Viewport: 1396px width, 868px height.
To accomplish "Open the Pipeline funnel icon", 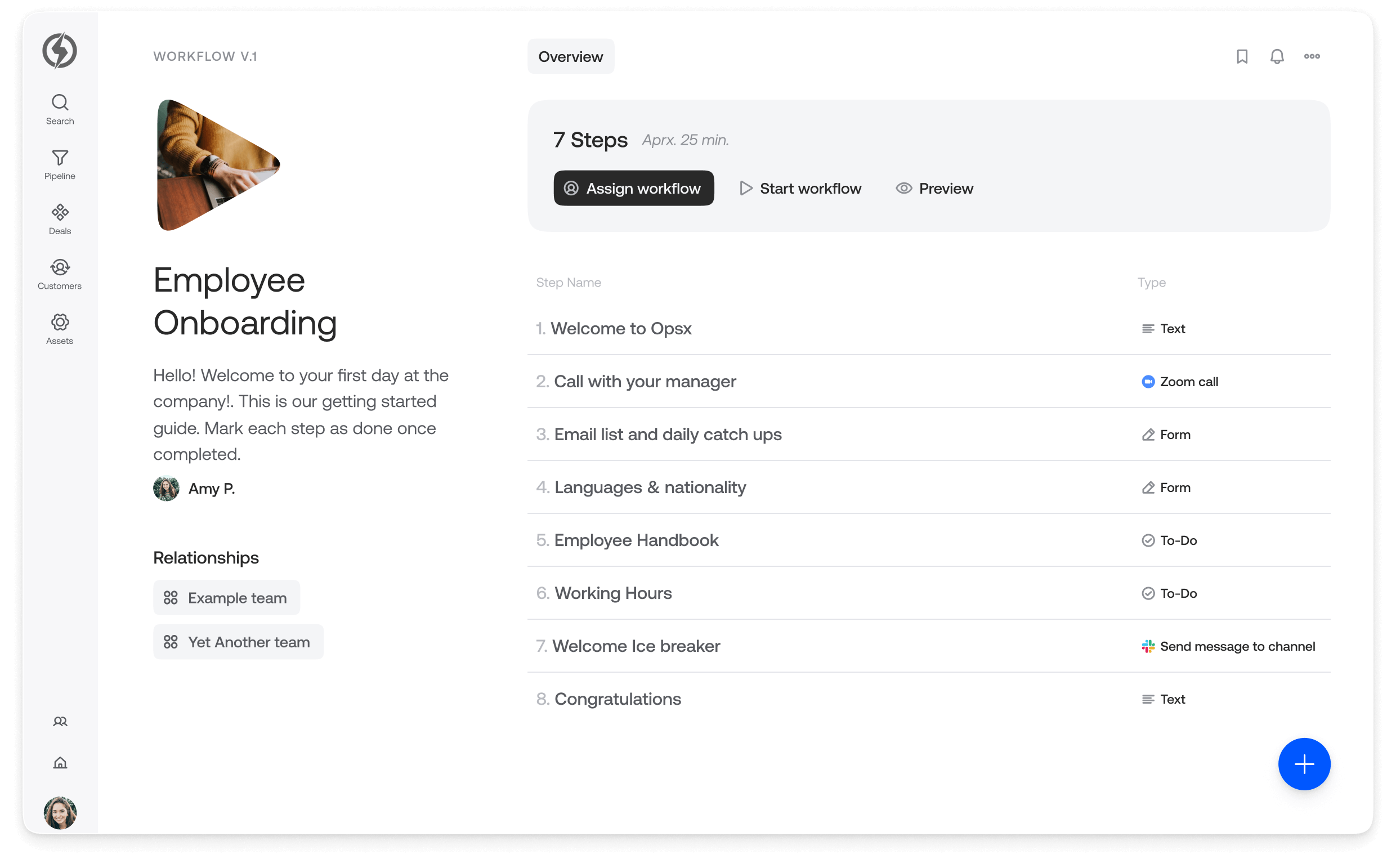I will [x=60, y=164].
